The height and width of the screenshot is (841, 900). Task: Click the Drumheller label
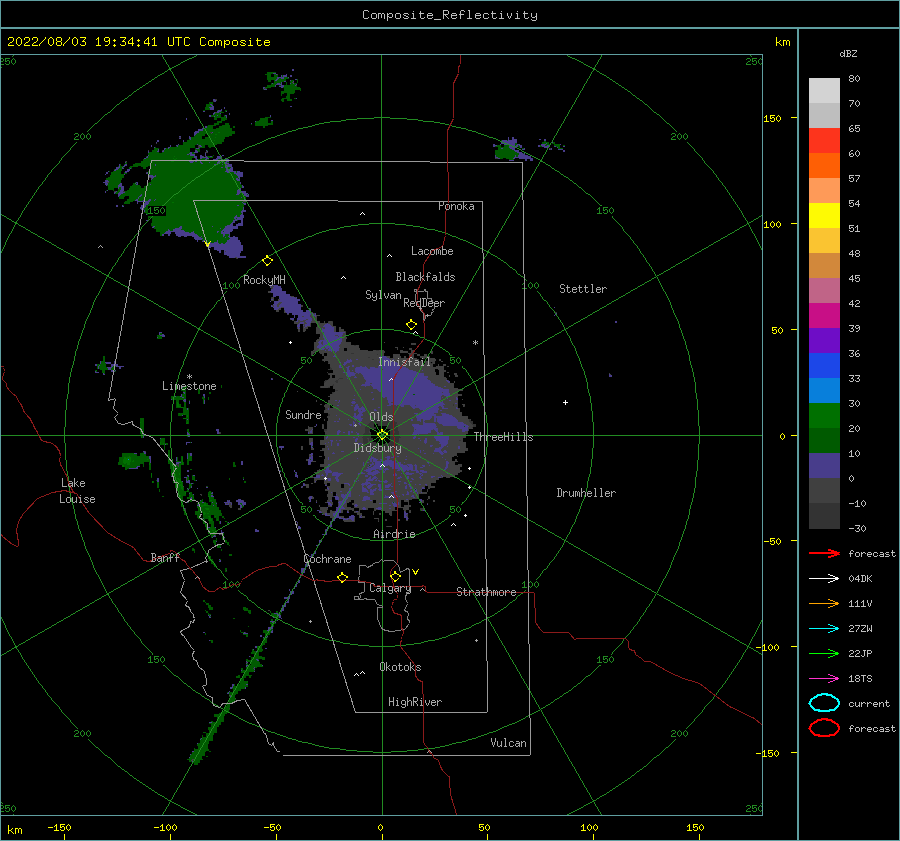coord(586,493)
